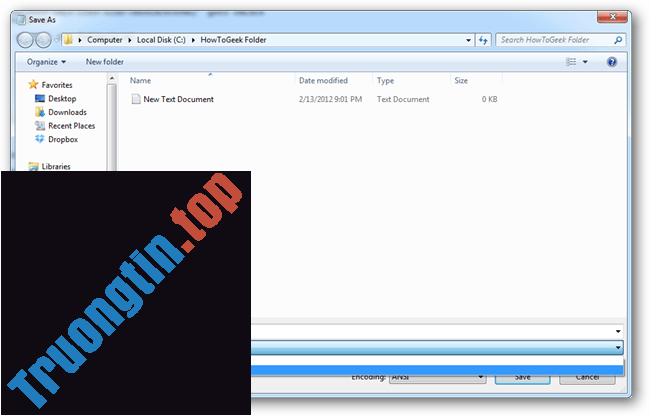This screenshot has height=416, width=650.
Task: Sort by Name column header
Action: pyautogui.click(x=141, y=80)
